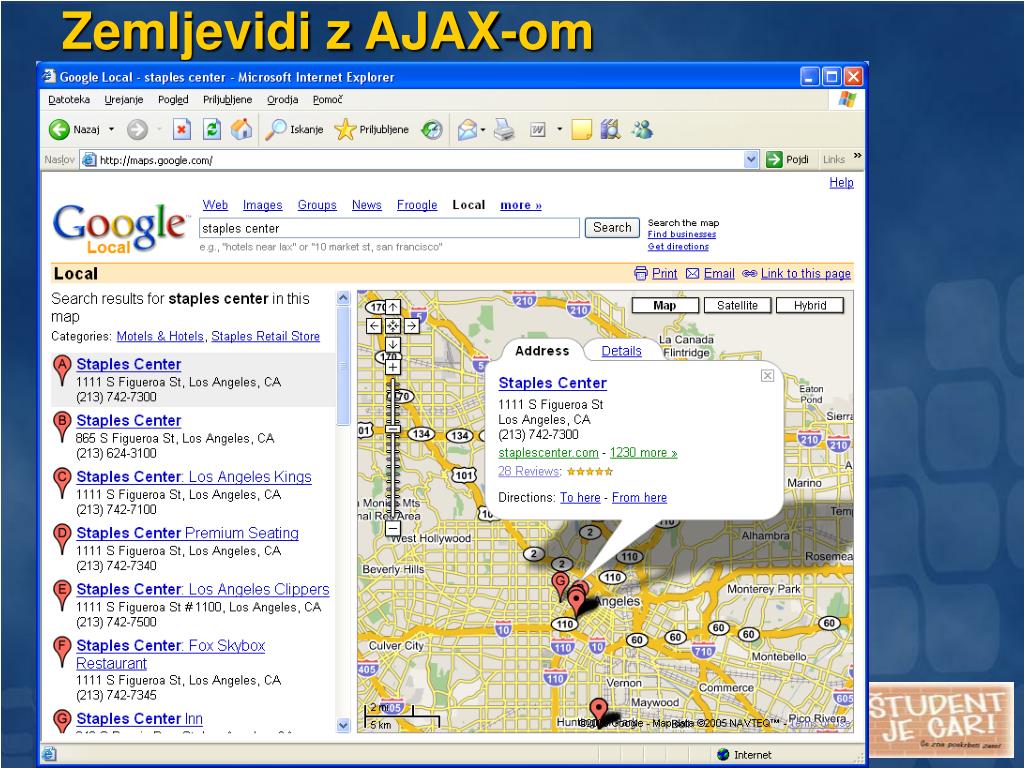Click the To here directions link
This screenshot has width=1024, height=768.
coord(580,498)
